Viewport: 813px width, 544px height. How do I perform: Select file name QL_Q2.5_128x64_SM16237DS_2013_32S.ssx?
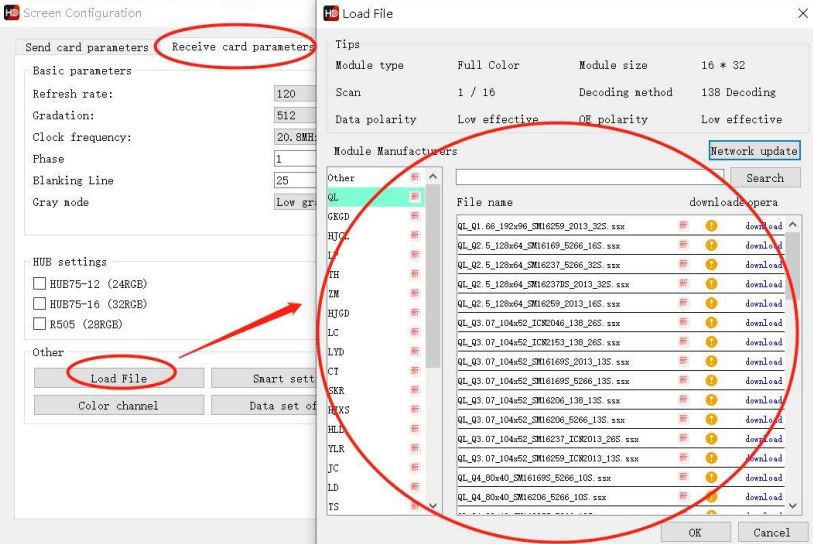pyautogui.click(x=543, y=284)
